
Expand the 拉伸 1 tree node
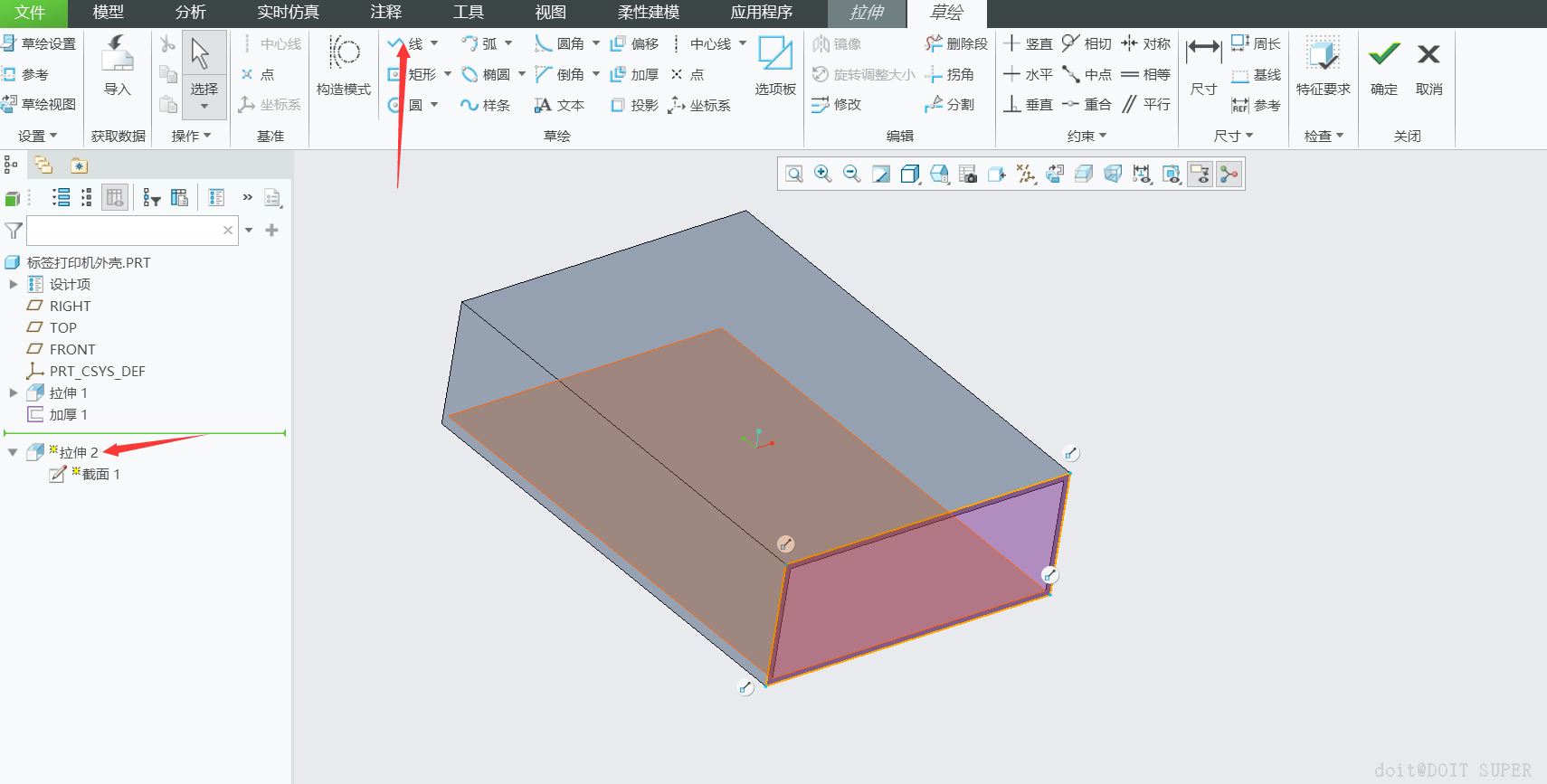click(14, 392)
